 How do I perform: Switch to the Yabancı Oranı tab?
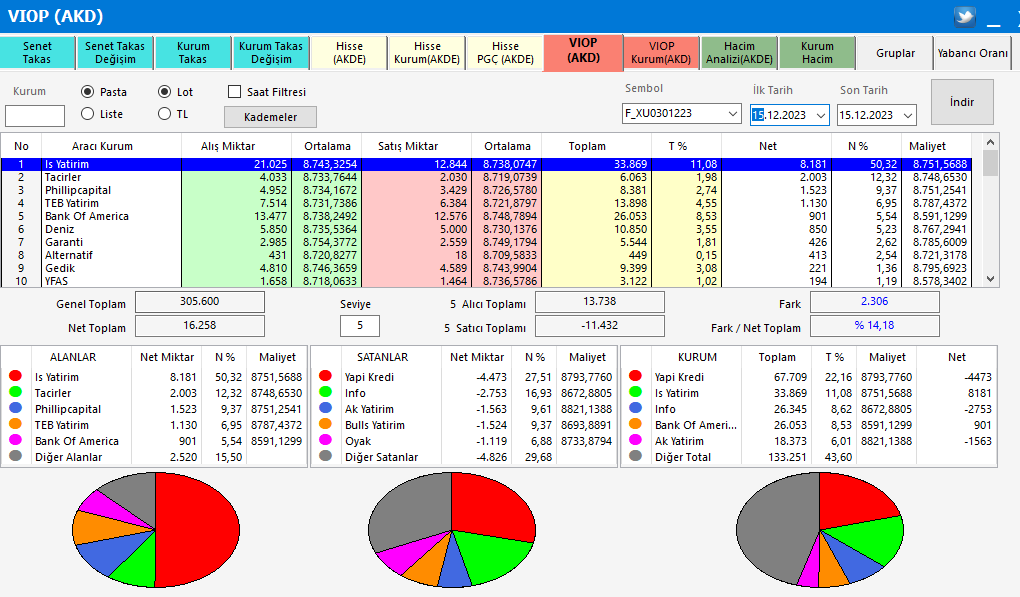click(x=973, y=53)
